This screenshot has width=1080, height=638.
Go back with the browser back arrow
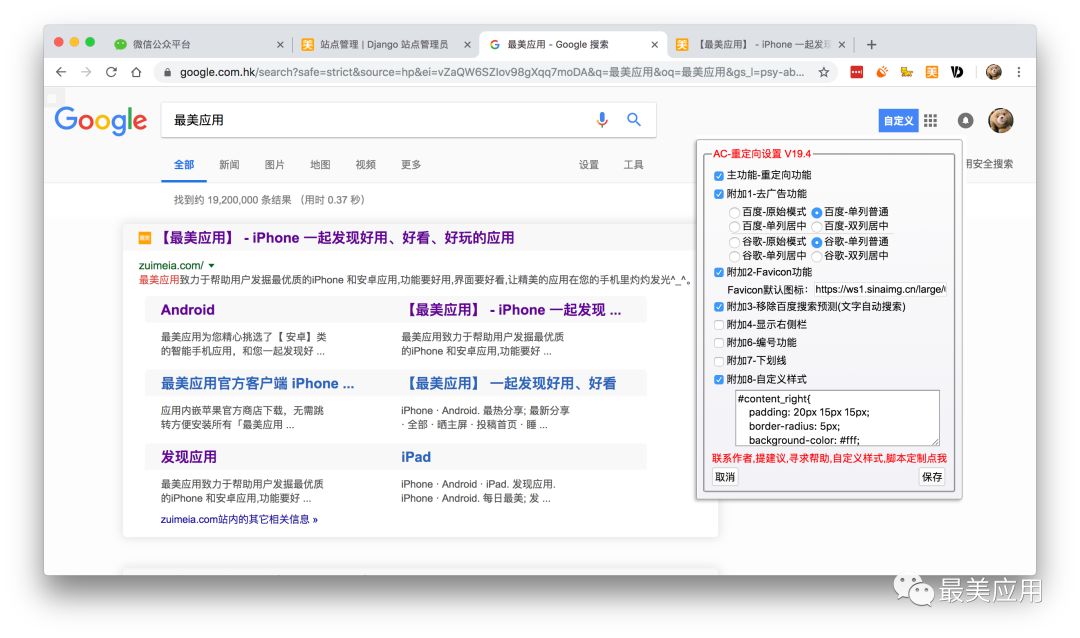coord(61,72)
